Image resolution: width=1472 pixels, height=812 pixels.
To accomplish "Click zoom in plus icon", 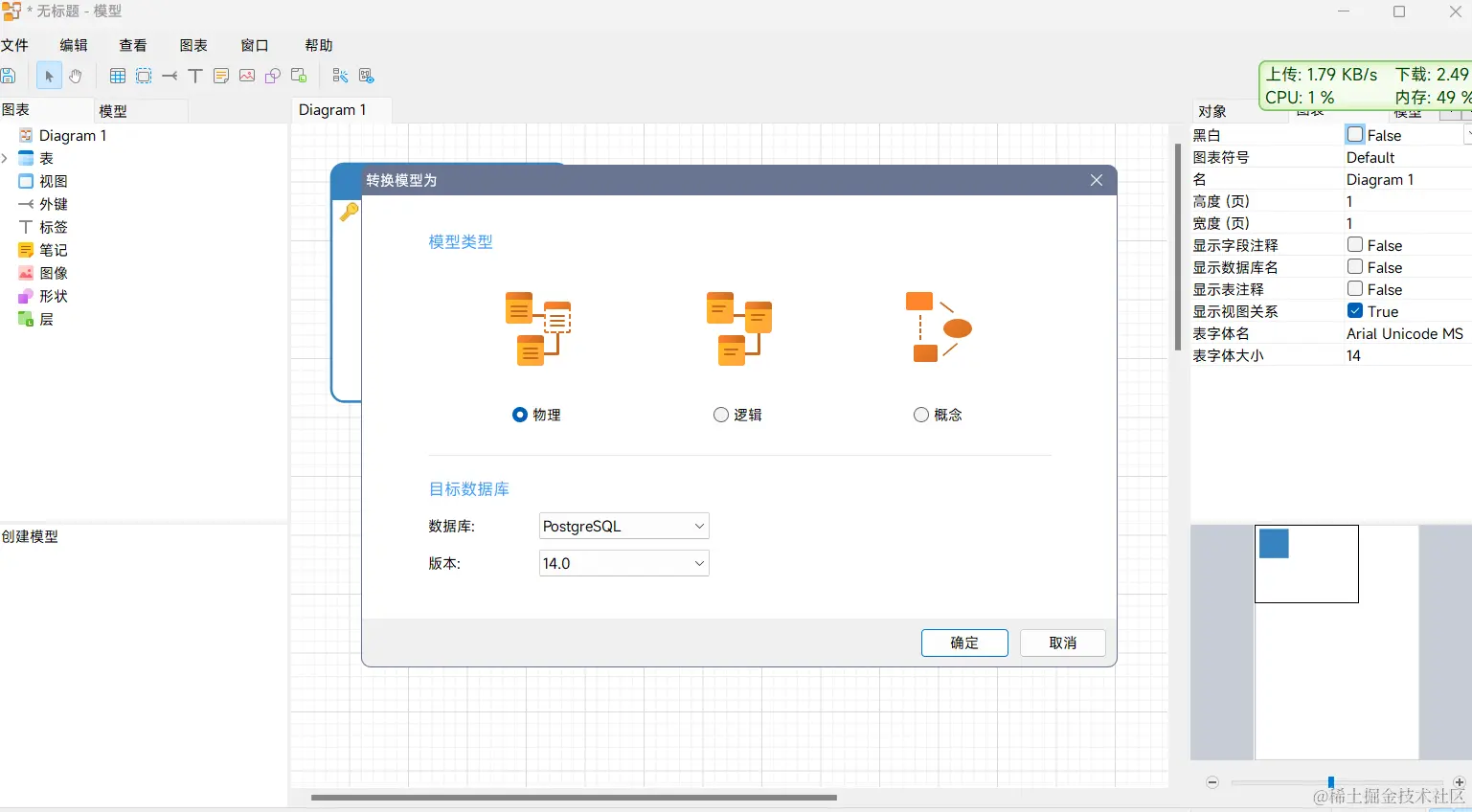I will pyautogui.click(x=1459, y=782).
